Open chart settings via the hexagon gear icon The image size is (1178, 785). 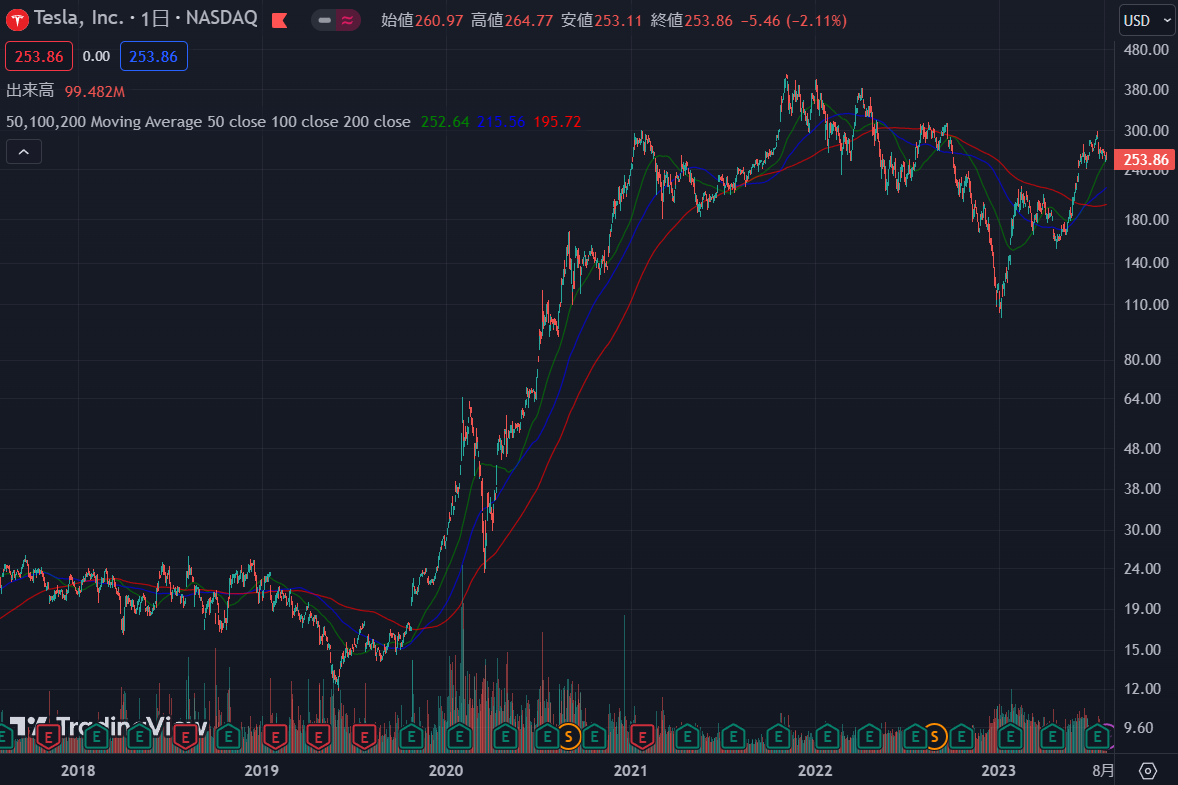pyautogui.click(x=1147, y=771)
